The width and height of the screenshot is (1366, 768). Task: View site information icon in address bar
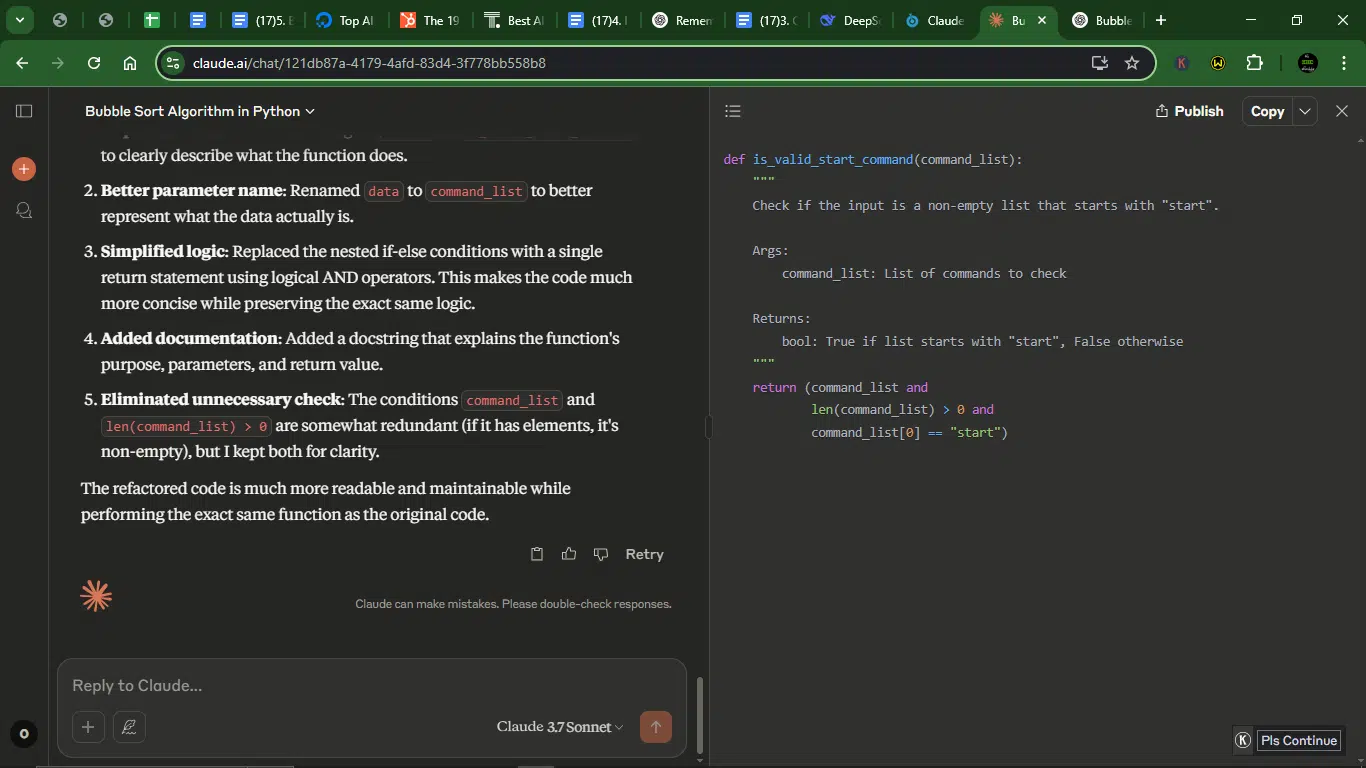pyautogui.click(x=173, y=63)
